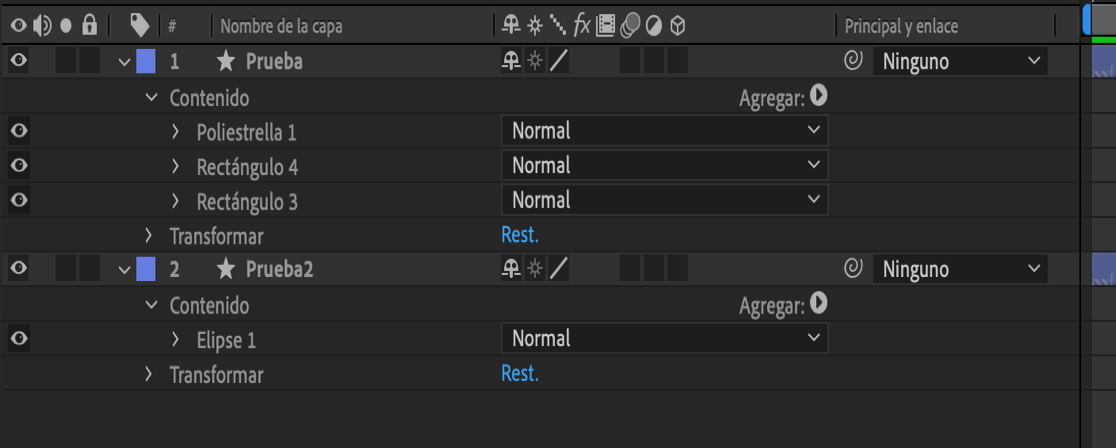The width and height of the screenshot is (1116, 448).
Task: Hide the Prueba layer with eye icon
Action: (18, 62)
